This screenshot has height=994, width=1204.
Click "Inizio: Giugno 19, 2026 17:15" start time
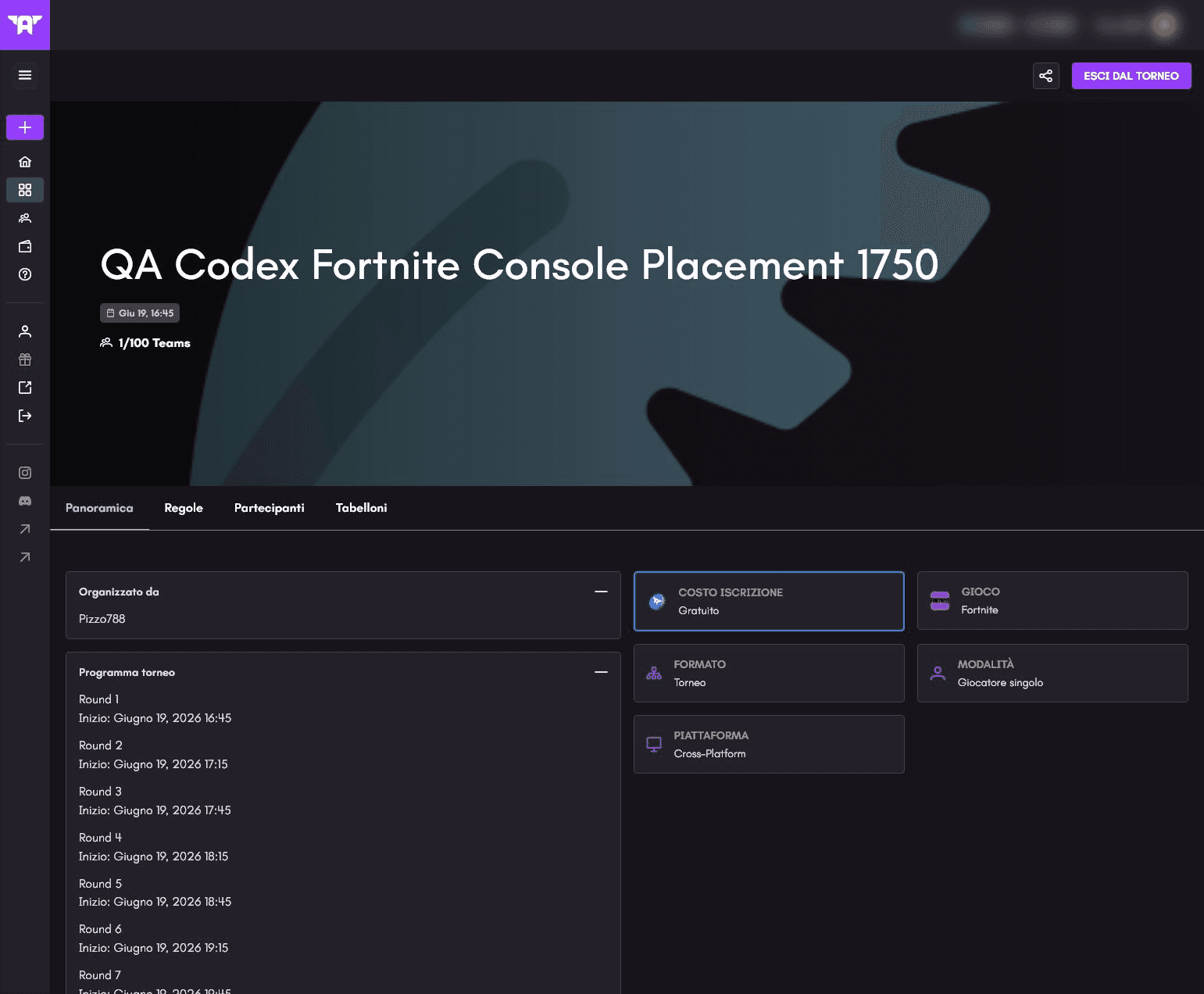coord(154,764)
